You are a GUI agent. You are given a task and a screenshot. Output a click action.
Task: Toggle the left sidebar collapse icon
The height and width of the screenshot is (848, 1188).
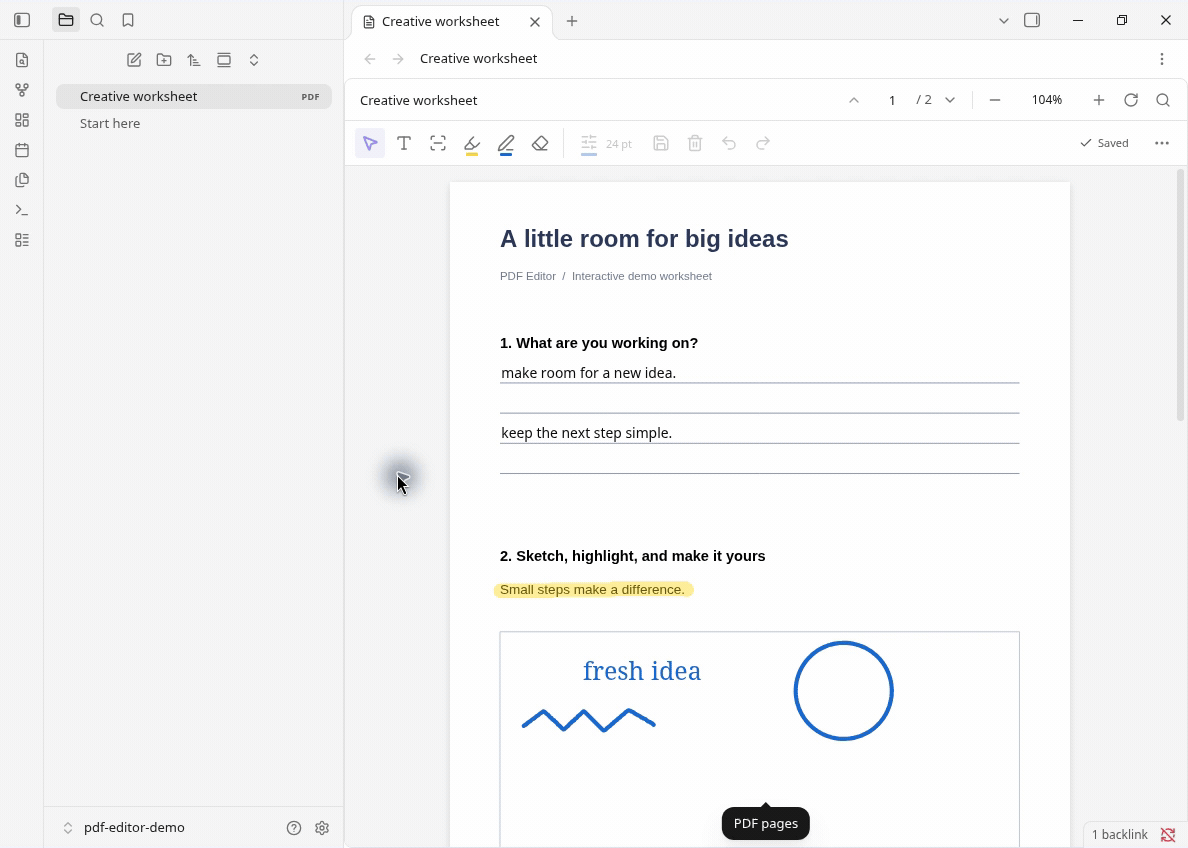[x=22, y=20]
